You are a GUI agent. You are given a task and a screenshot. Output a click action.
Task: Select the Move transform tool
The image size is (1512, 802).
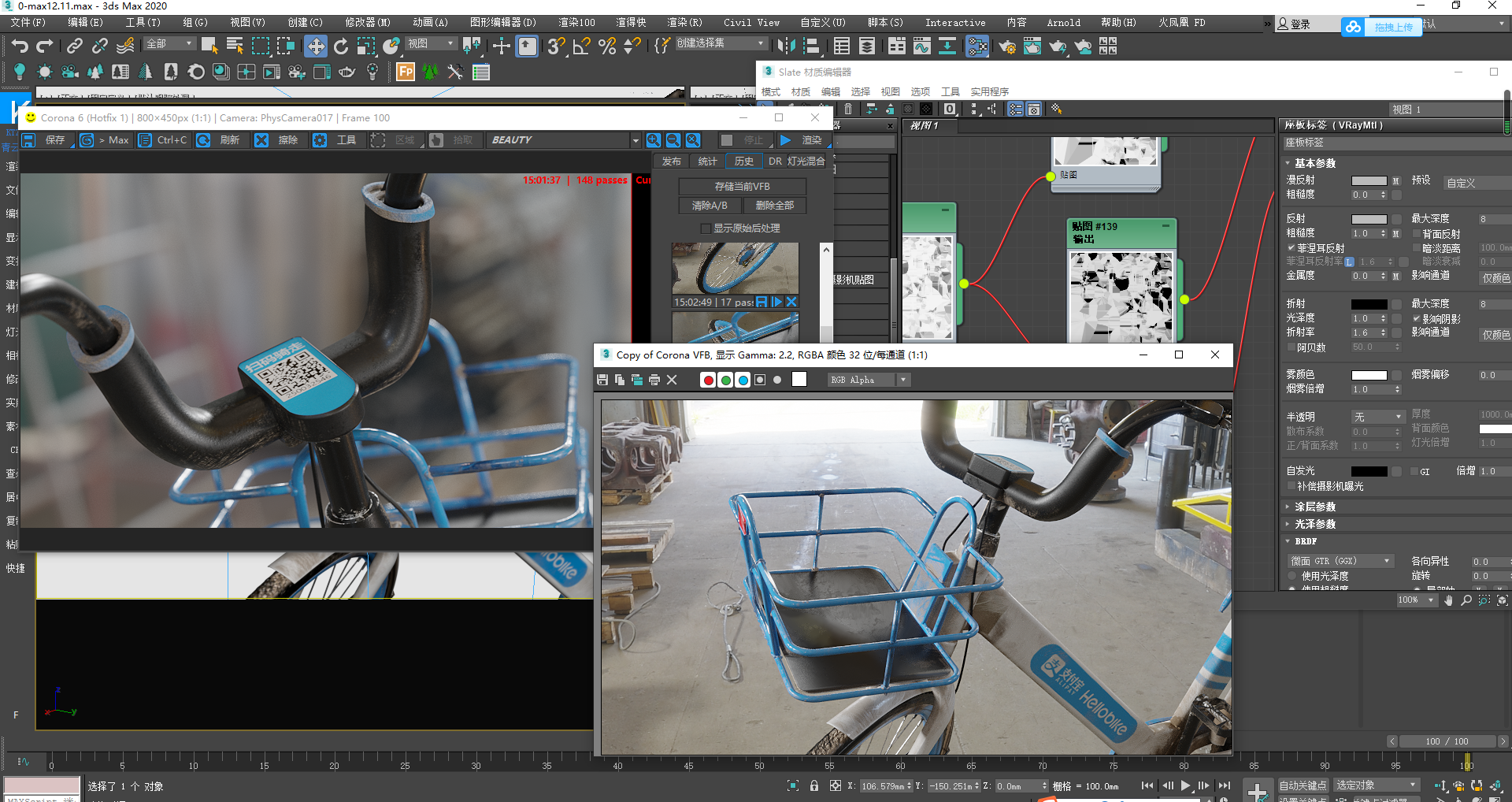[x=316, y=46]
